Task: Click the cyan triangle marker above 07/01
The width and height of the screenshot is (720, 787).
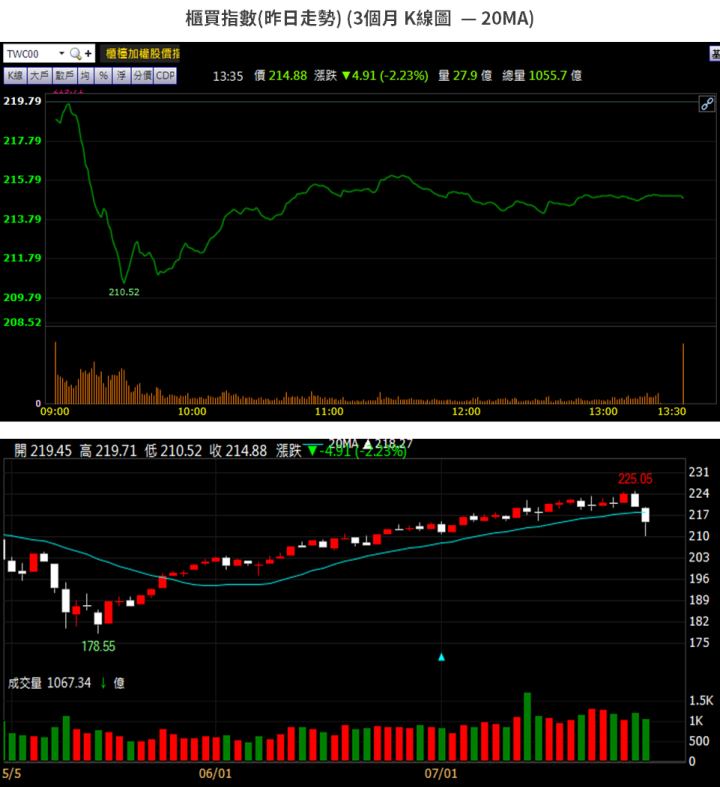Action: pos(442,657)
